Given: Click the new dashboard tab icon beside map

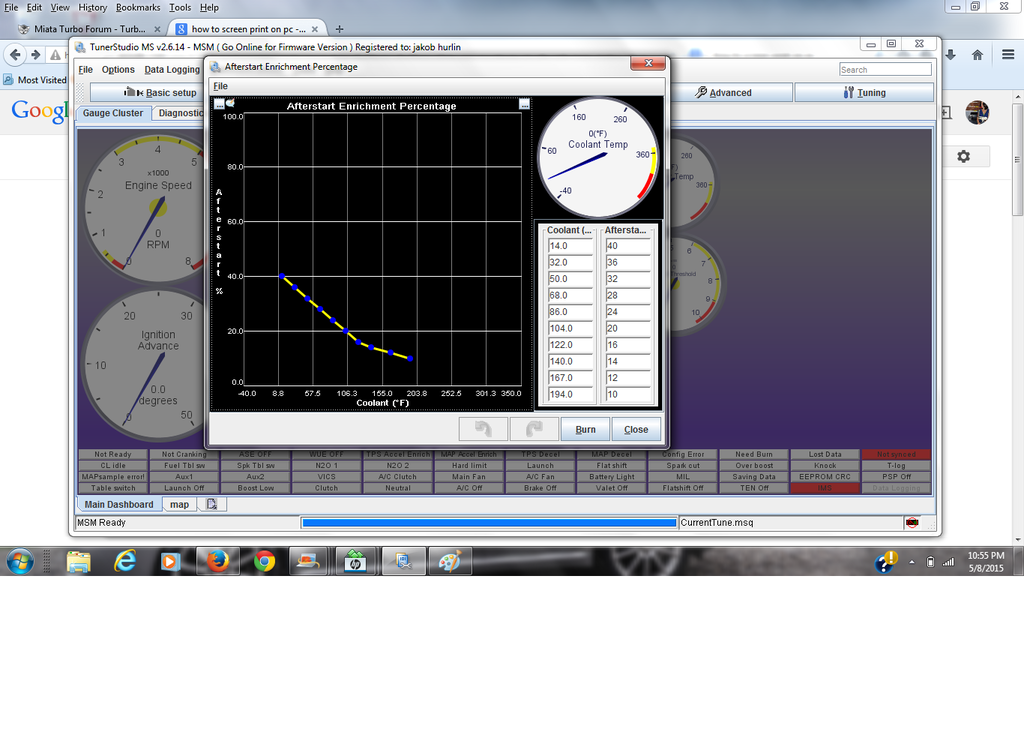Looking at the screenshot, I should tap(212, 505).
